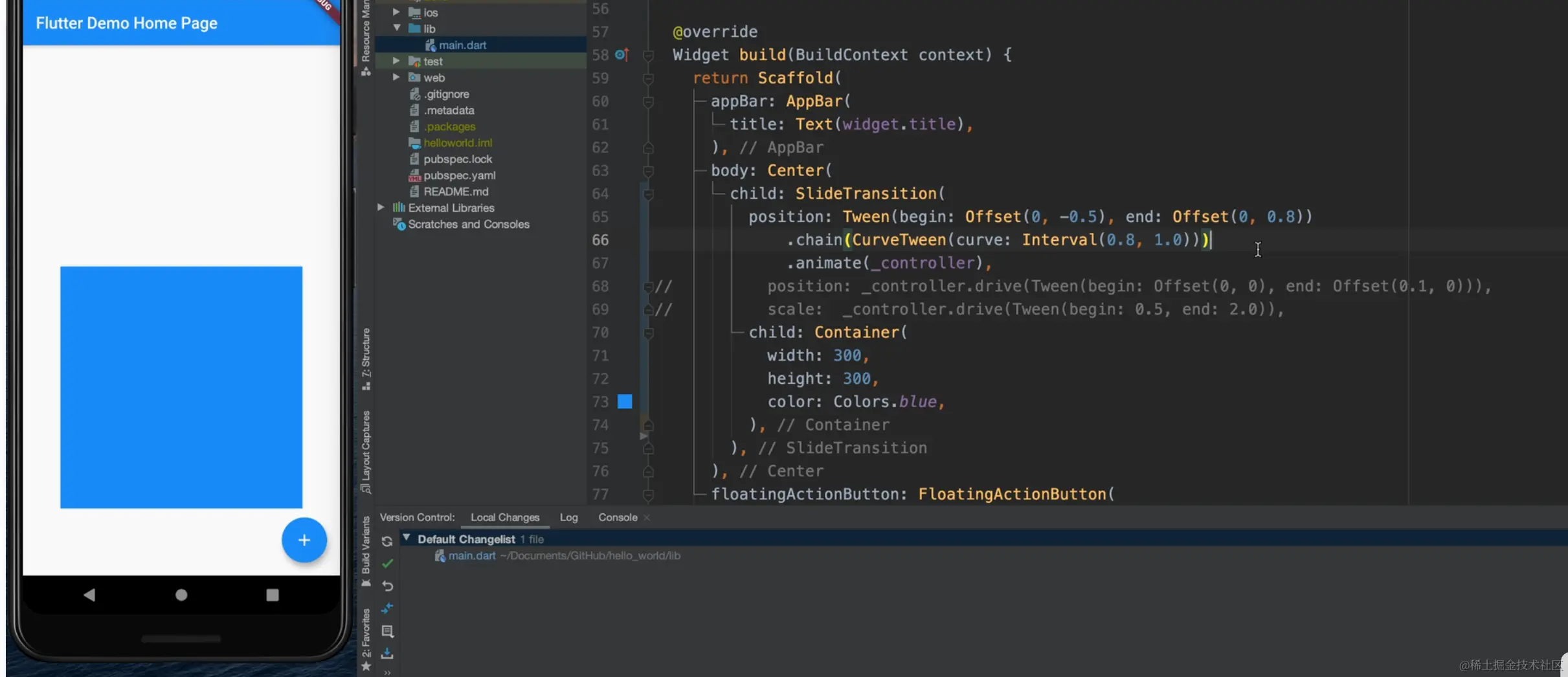
Task: Close the Console tab
Action: [647, 518]
